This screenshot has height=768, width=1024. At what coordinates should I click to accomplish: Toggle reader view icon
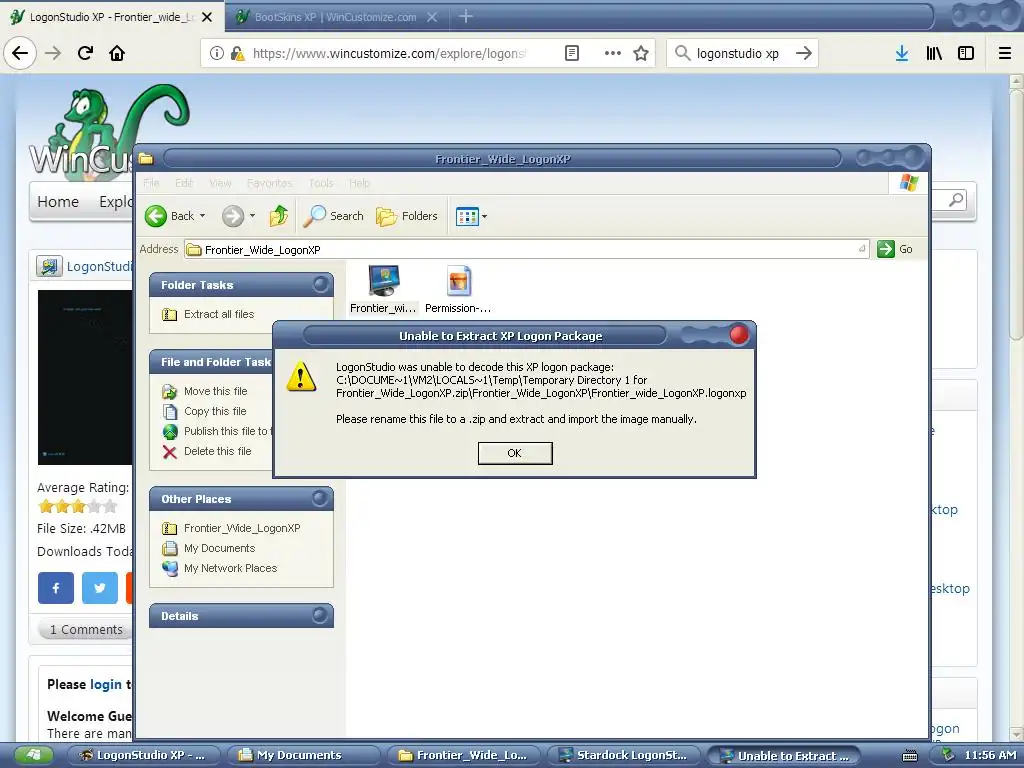571,53
